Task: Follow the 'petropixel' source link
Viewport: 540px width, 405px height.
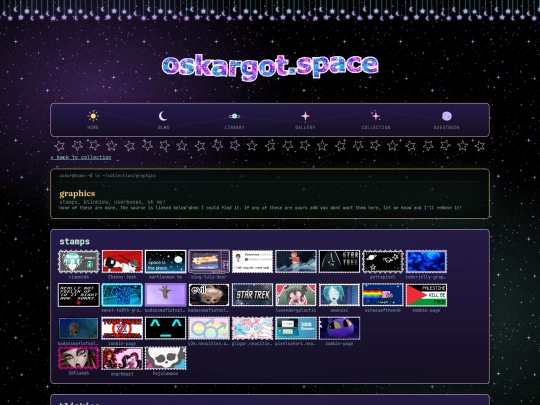Action: (383, 277)
